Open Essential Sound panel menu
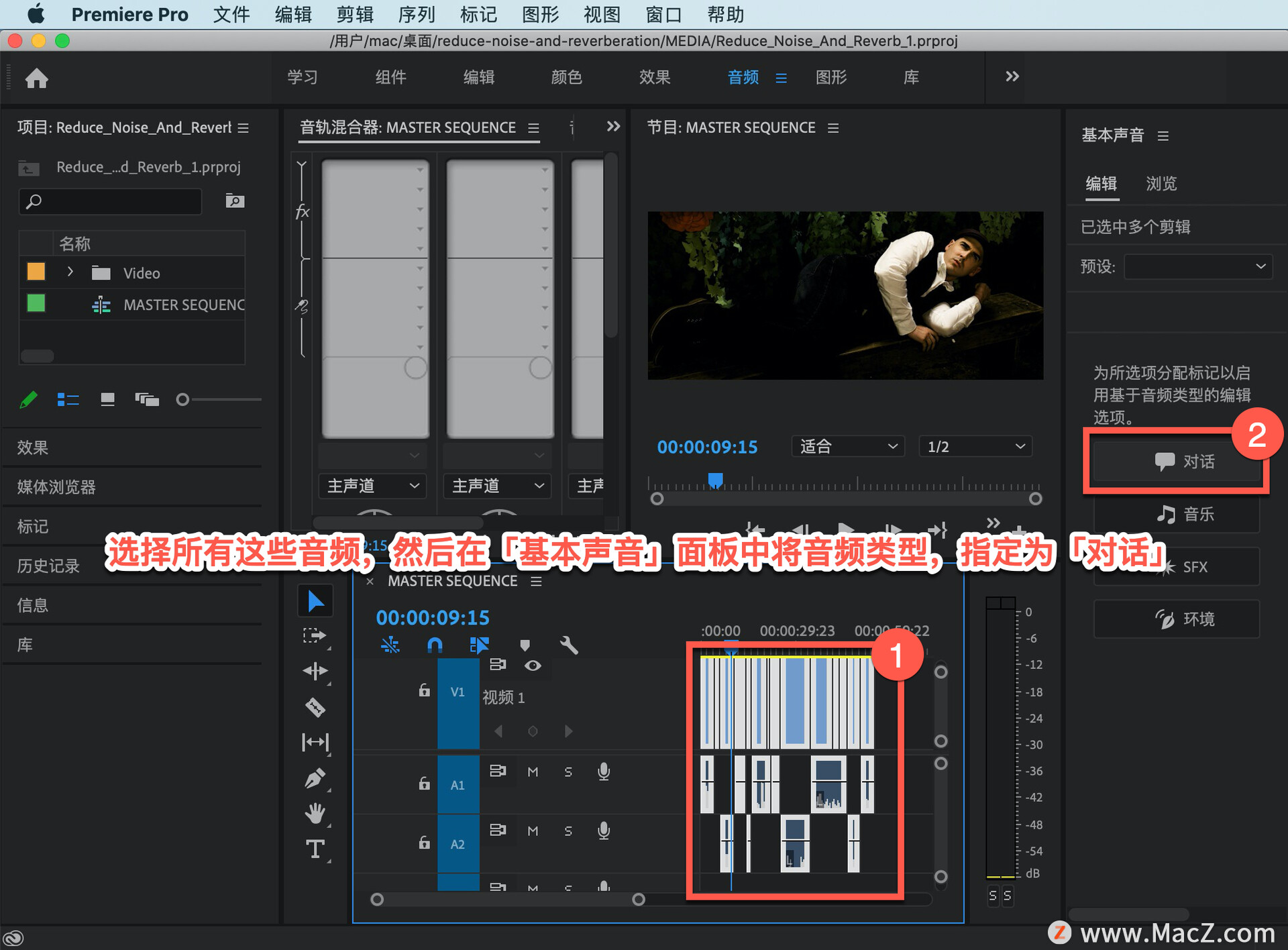Screen dimensions: 1288x950 click(1163, 136)
